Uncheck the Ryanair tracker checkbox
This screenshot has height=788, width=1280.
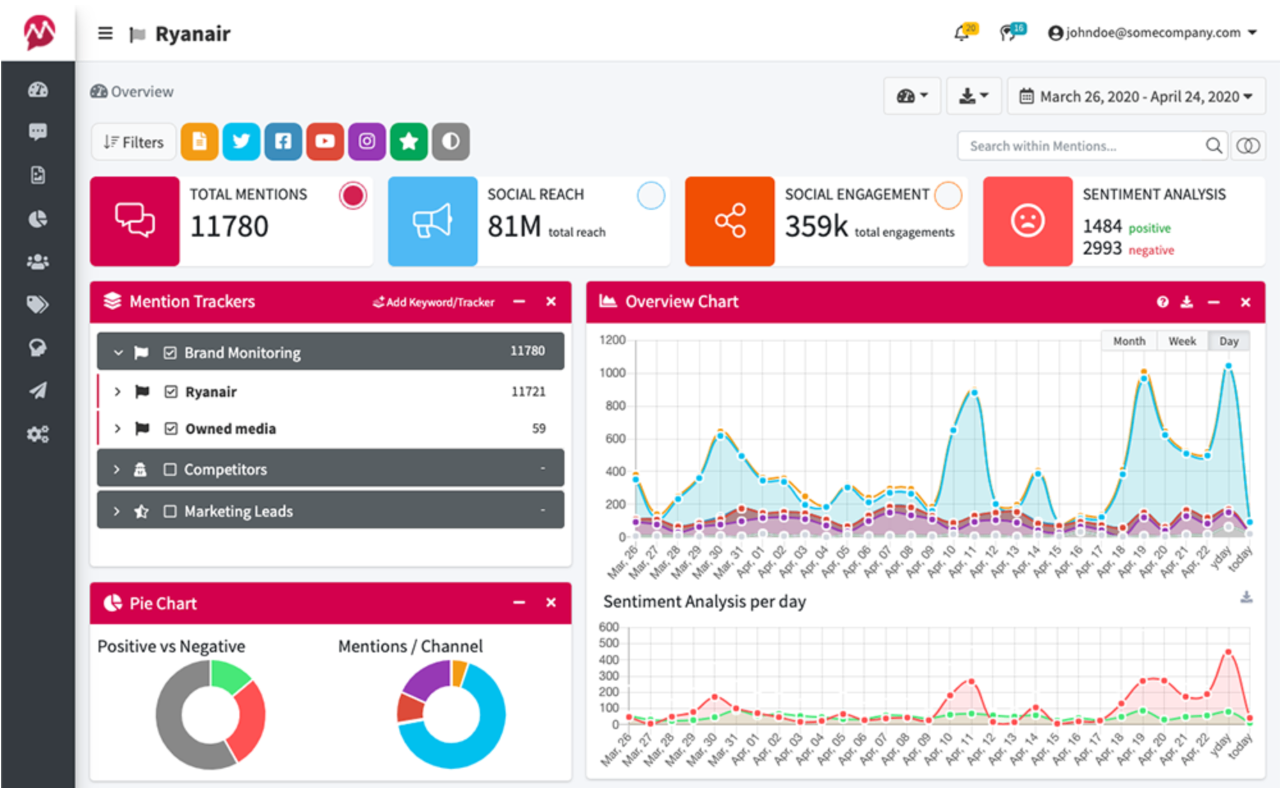click(170, 392)
